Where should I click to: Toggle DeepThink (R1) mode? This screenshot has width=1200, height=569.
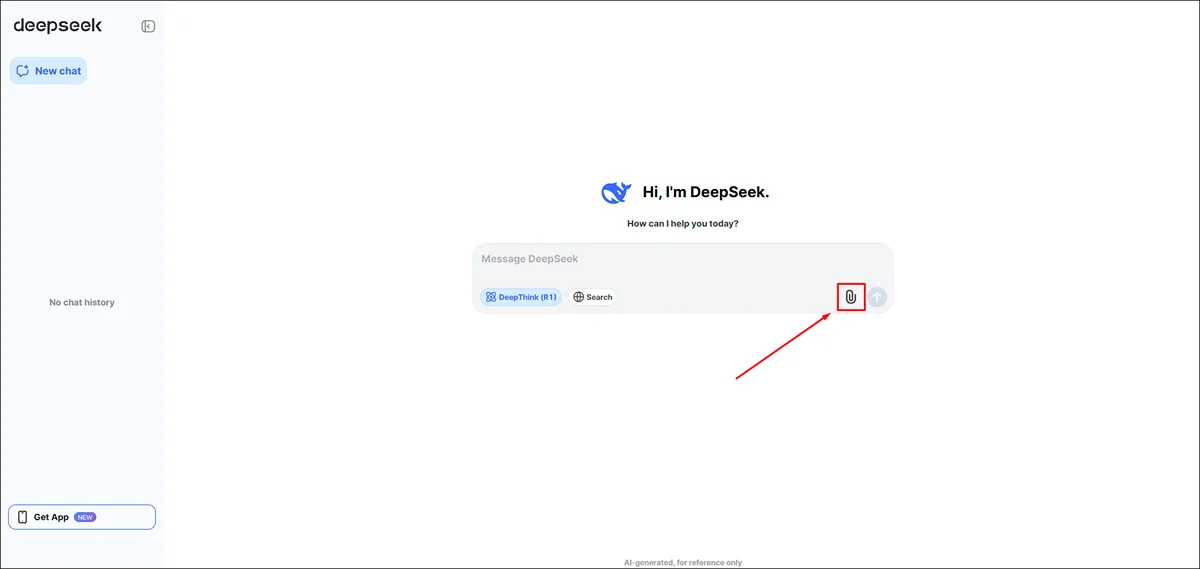521,297
